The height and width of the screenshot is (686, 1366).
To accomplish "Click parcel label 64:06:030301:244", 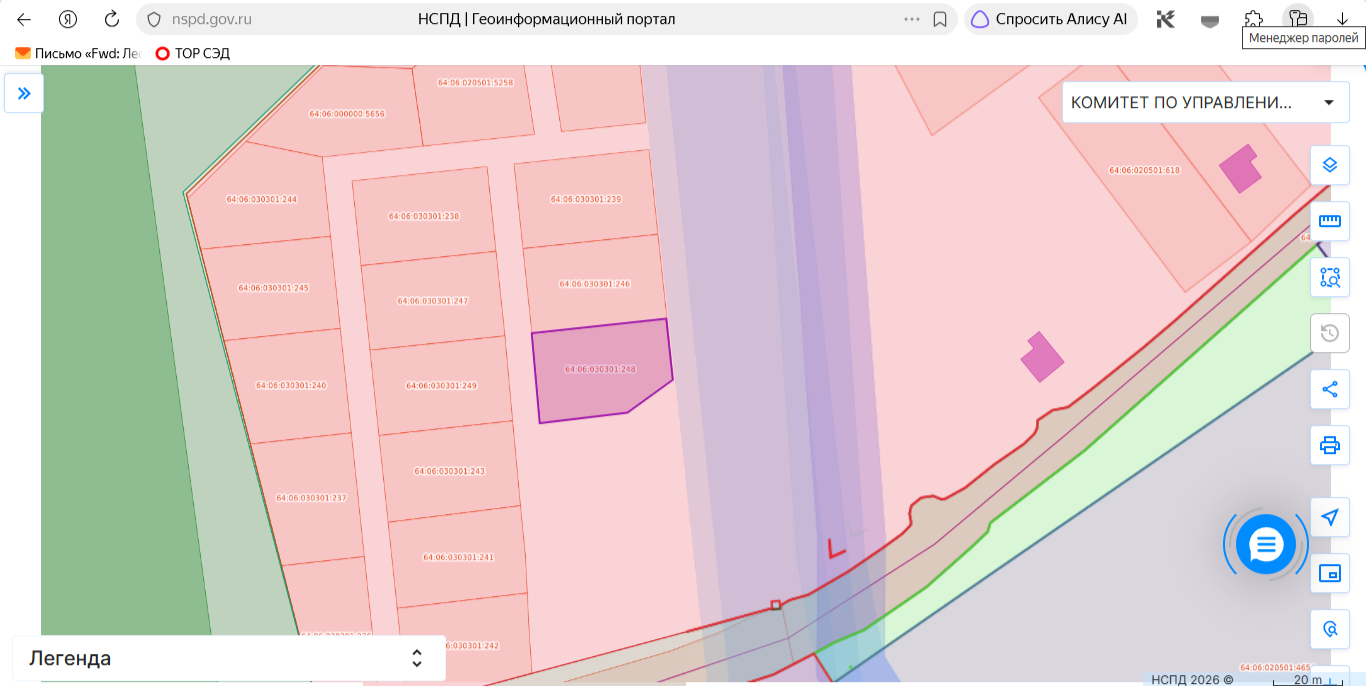I will [x=262, y=199].
